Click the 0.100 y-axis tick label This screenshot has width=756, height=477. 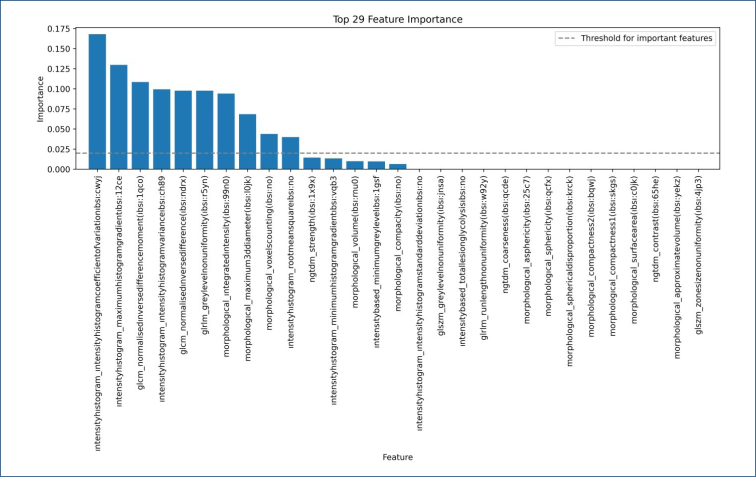click(x=58, y=89)
